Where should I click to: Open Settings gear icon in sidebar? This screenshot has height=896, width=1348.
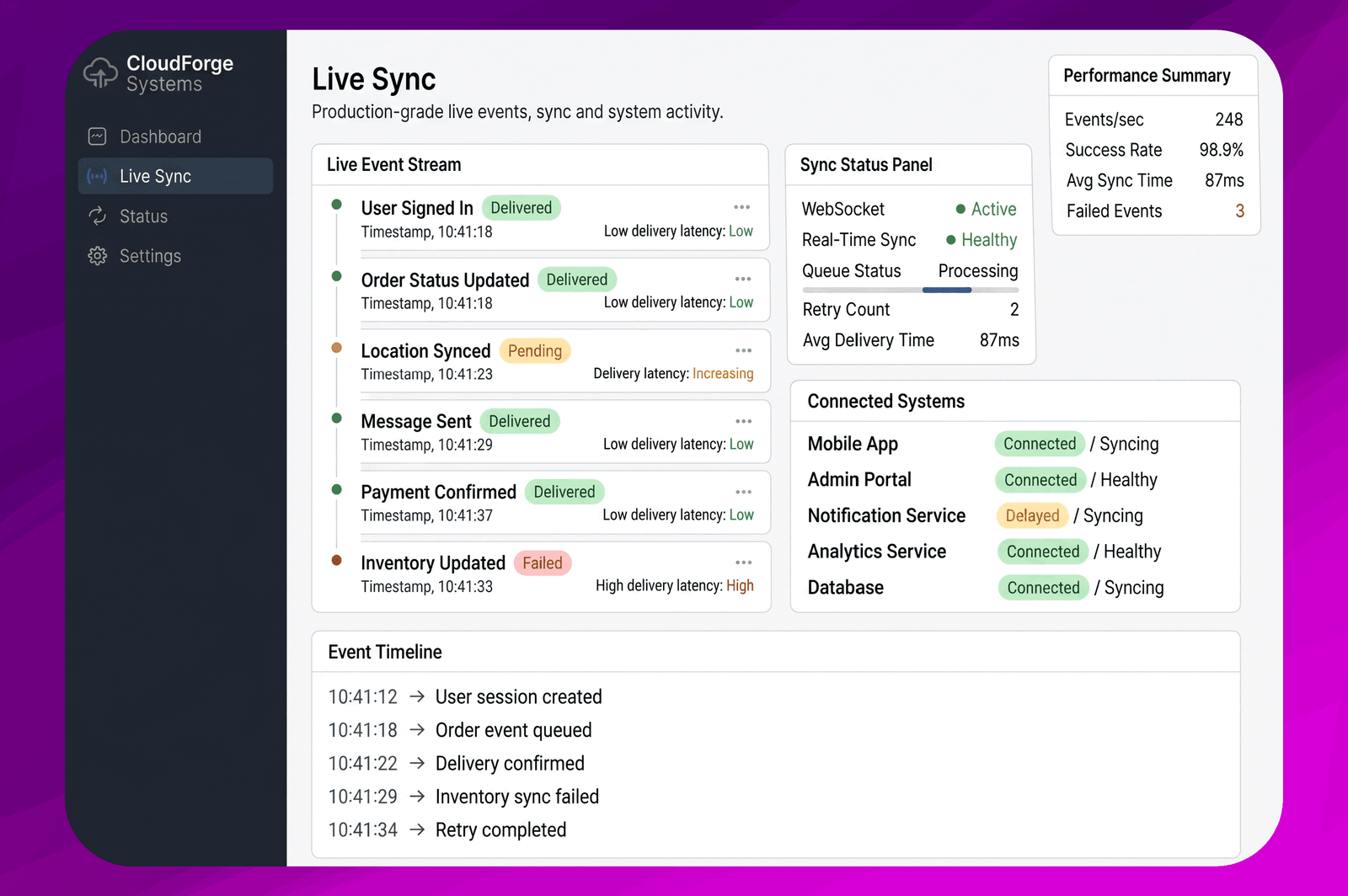tap(98, 256)
